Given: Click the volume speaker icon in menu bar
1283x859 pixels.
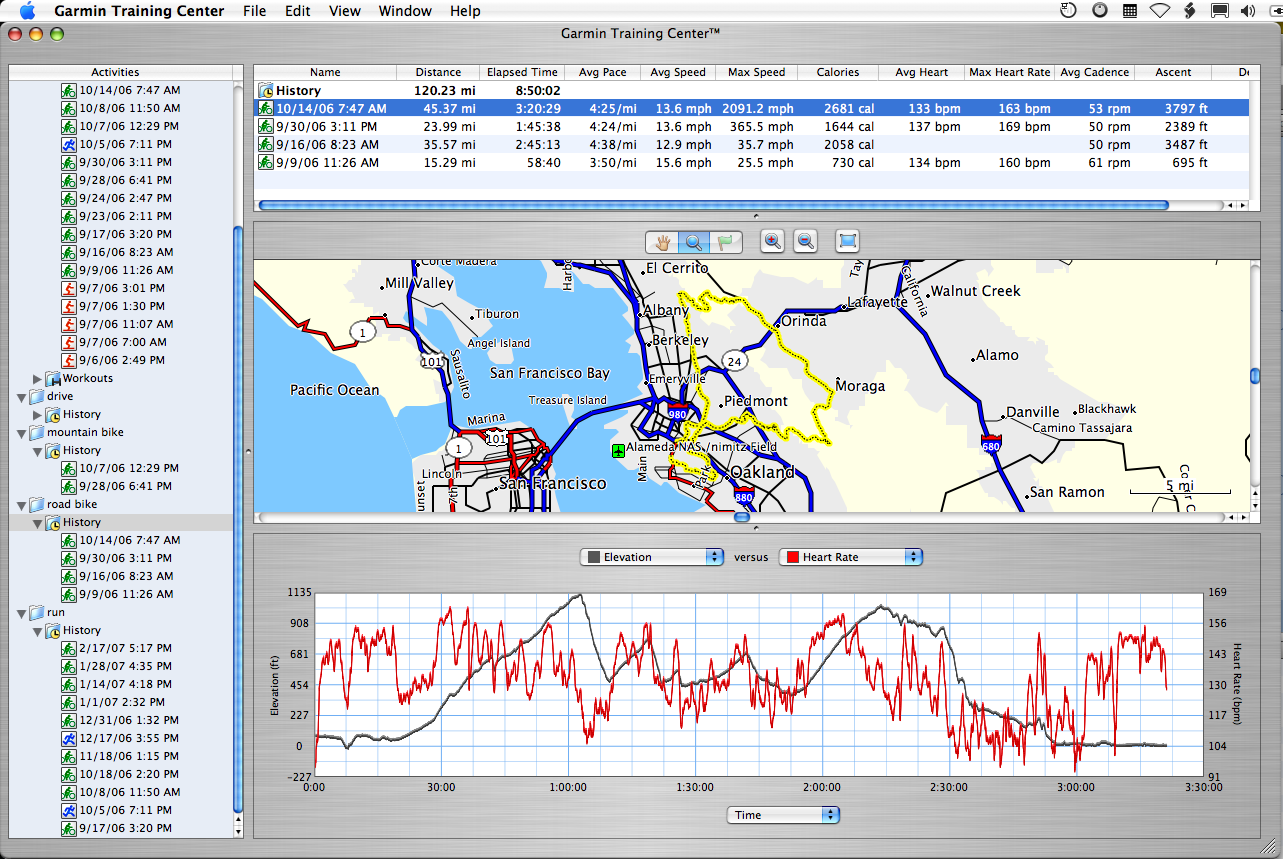Looking at the screenshot, I should 1247,11.
